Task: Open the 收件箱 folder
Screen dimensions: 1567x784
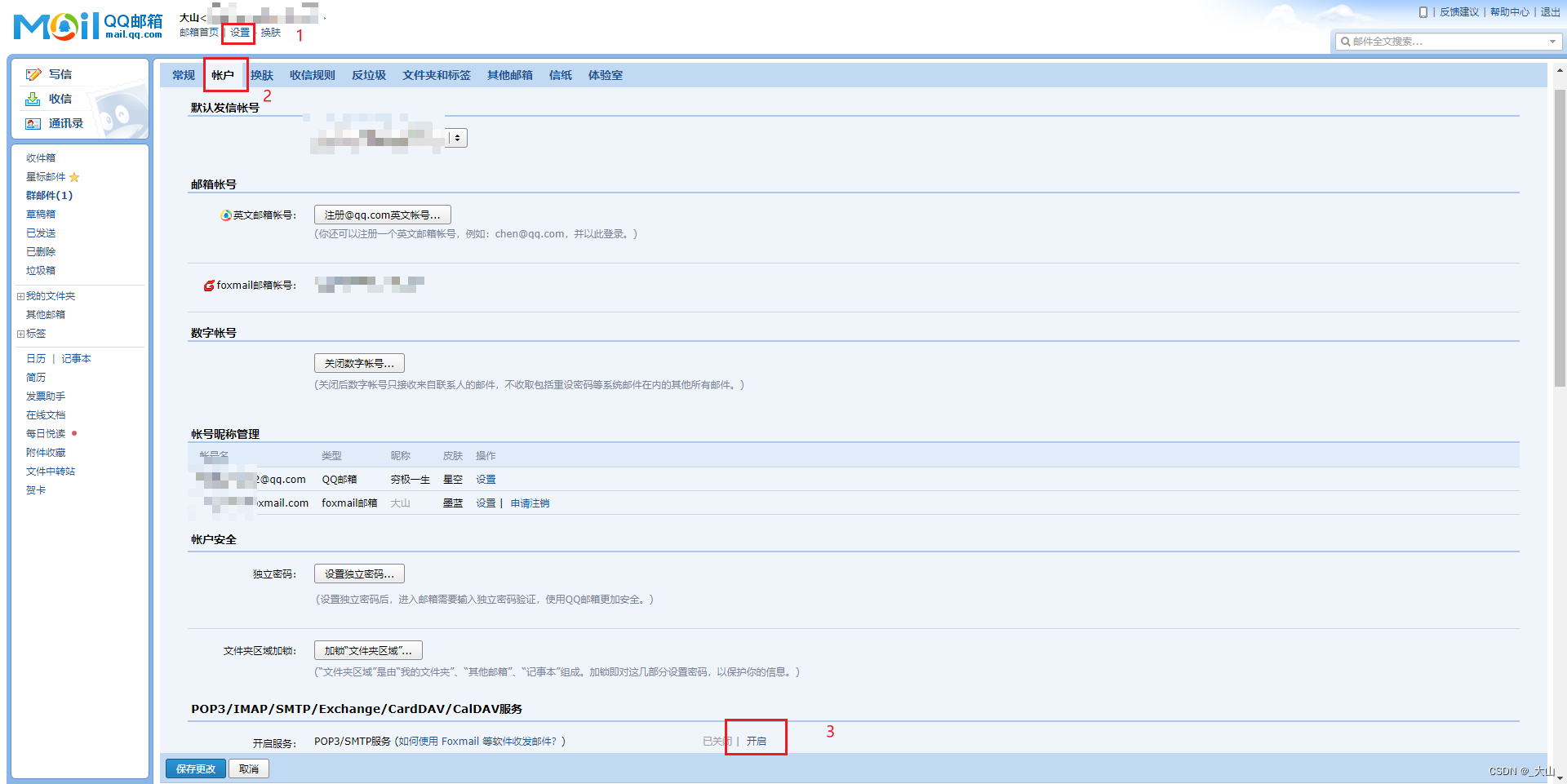Action: pyautogui.click(x=41, y=158)
